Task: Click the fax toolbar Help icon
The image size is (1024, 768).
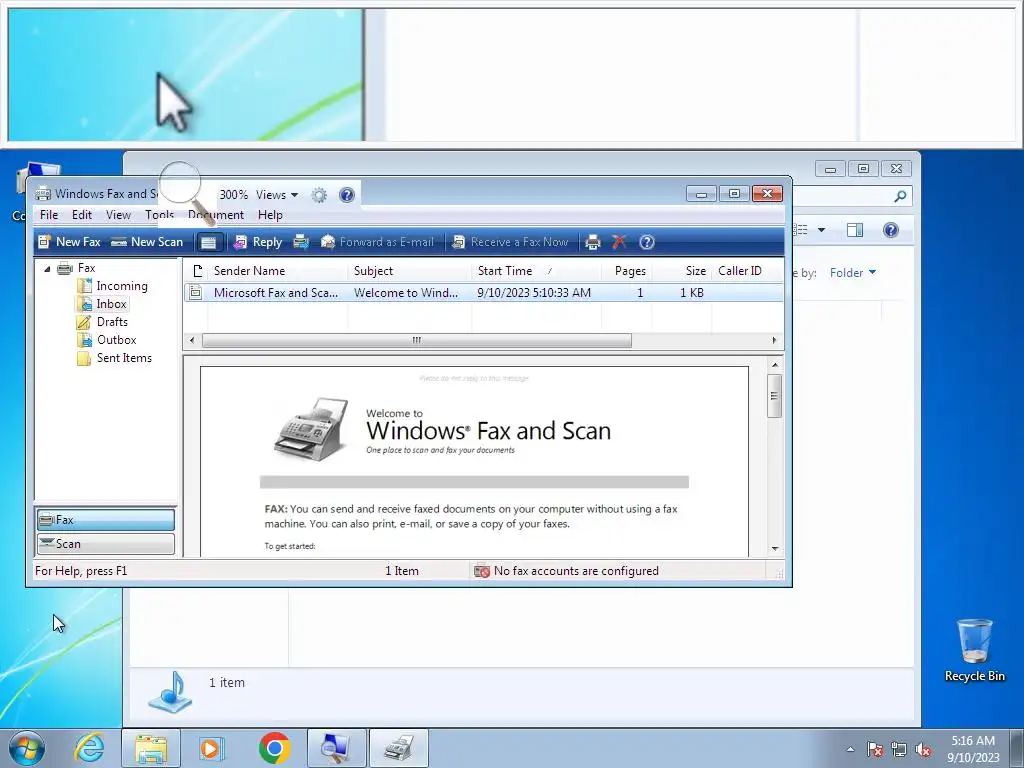Action: point(647,242)
